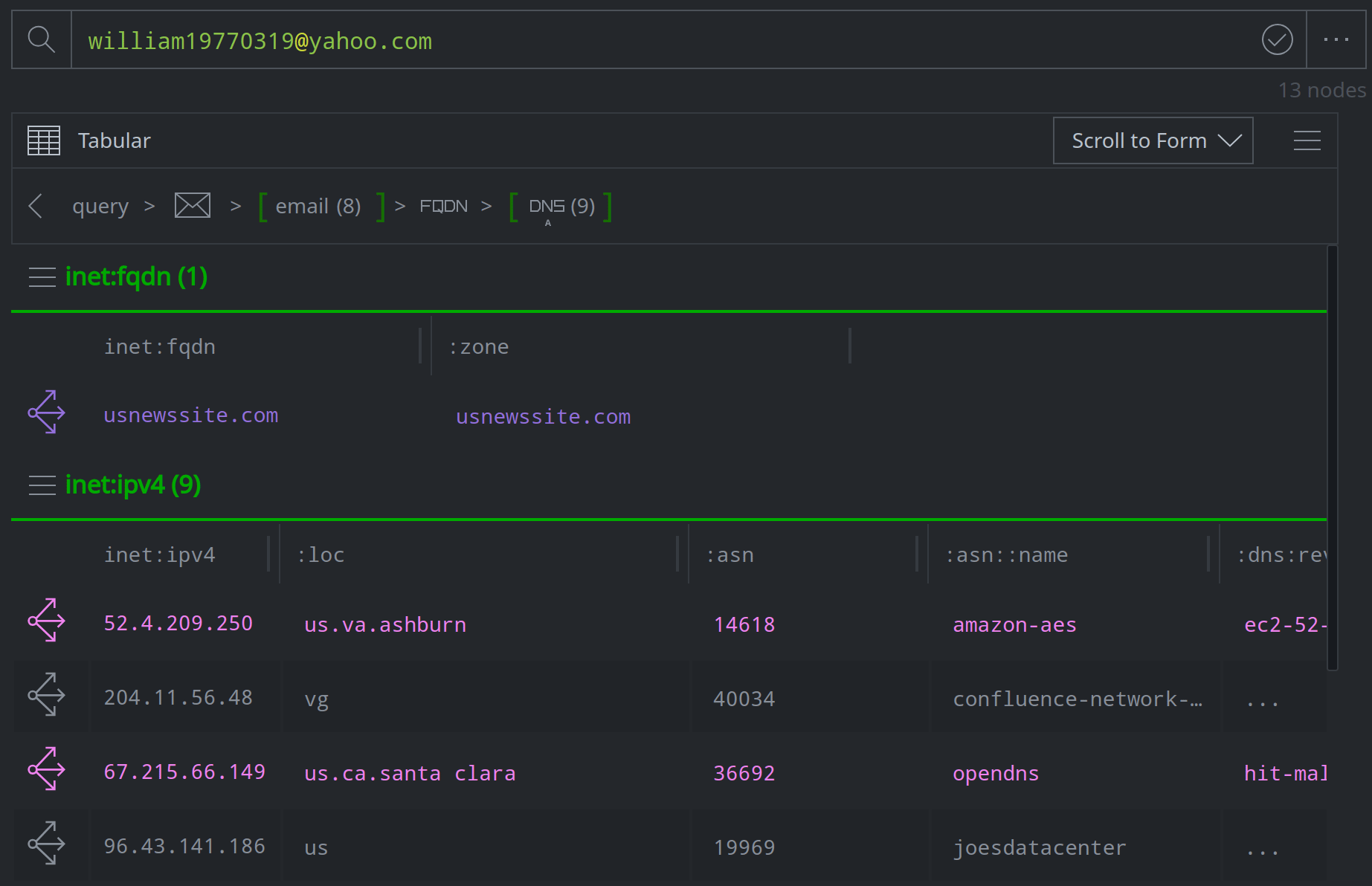Click node icon for usnewssite.com row
This screenshot has width=1372, height=886.
click(x=47, y=412)
